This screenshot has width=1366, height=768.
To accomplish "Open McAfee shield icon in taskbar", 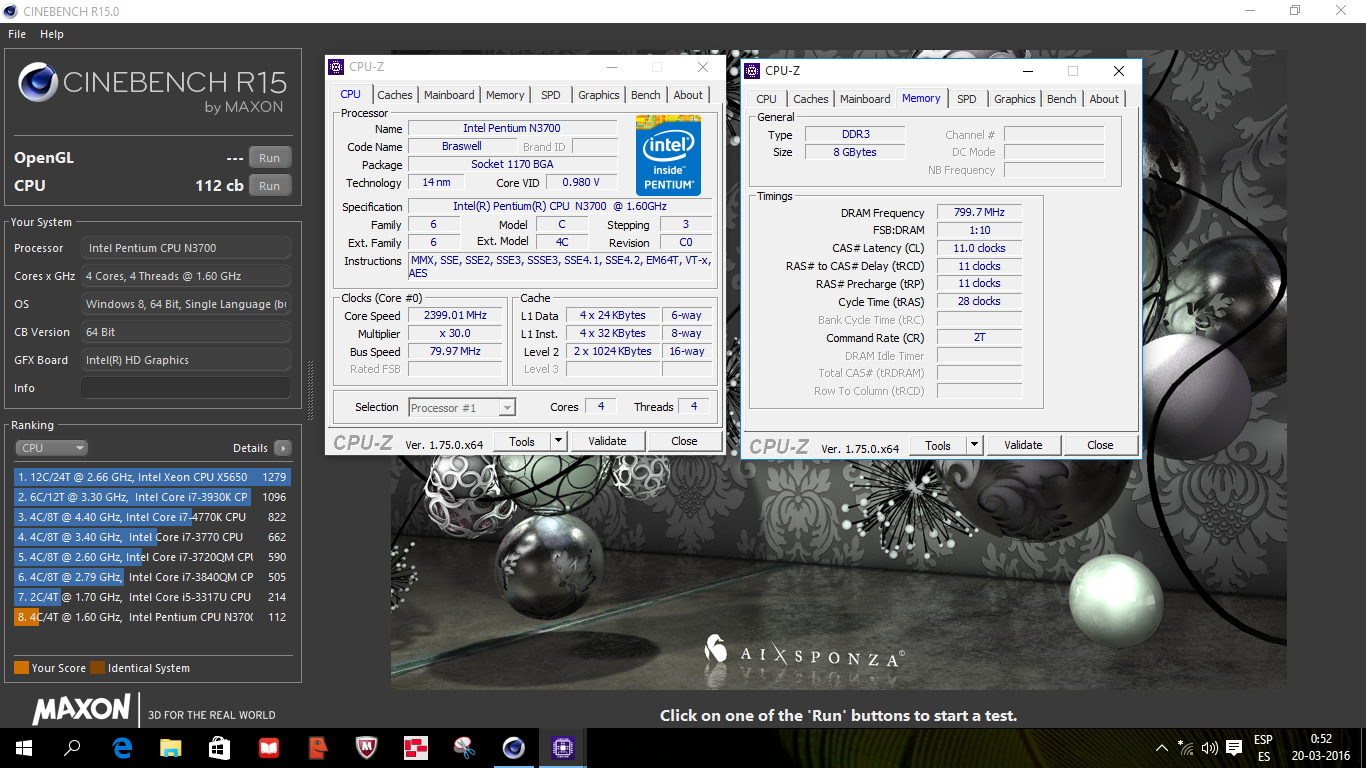I will coord(366,747).
